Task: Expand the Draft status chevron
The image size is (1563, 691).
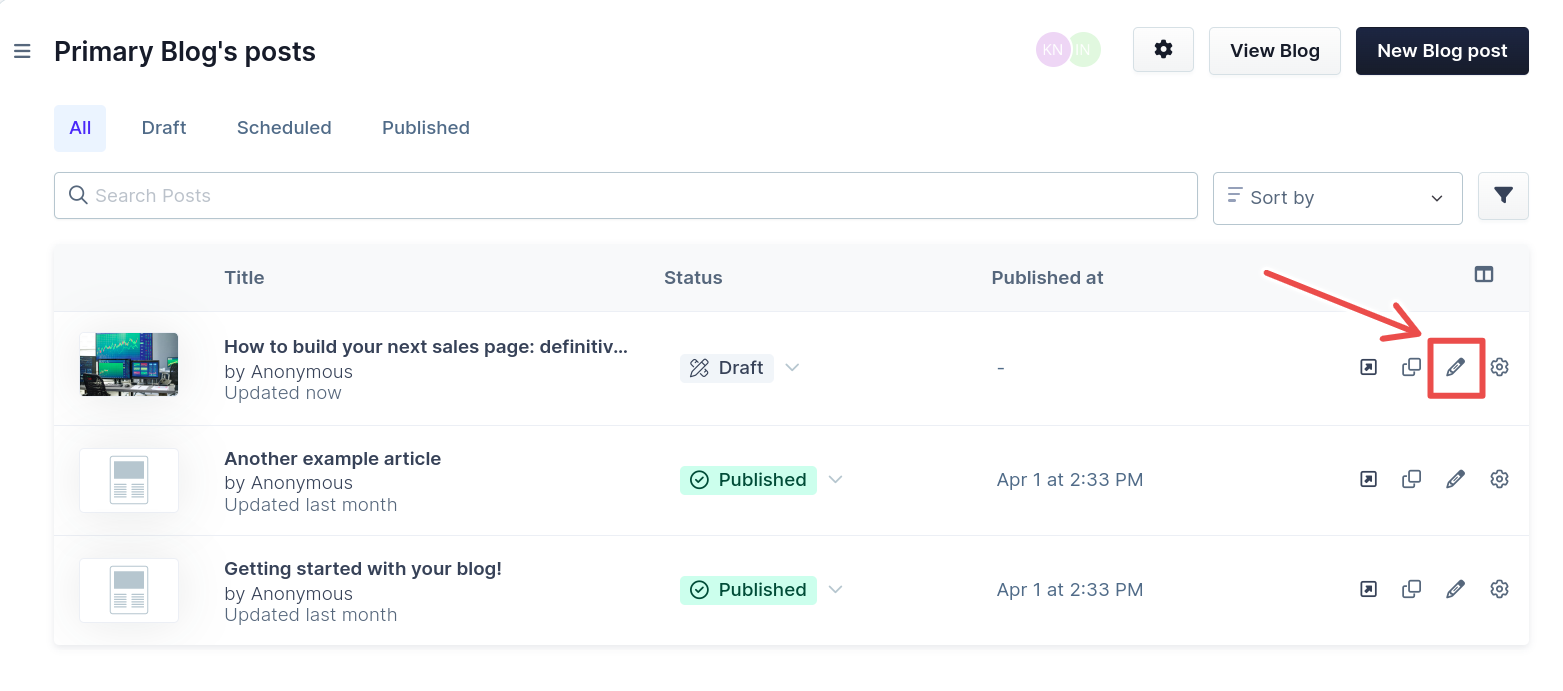Action: 791,368
